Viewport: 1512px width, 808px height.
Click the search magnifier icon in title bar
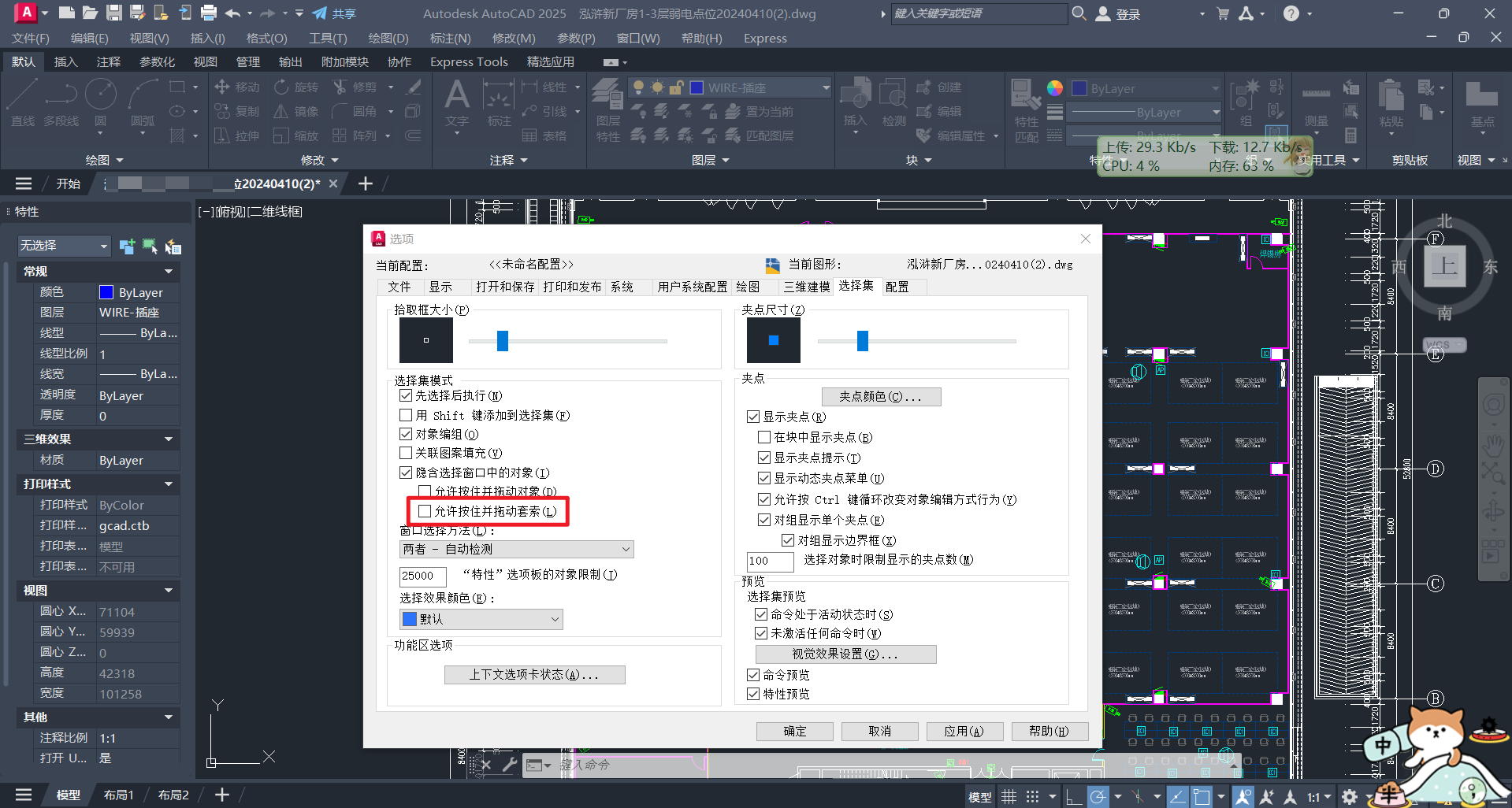(1079, 13)
